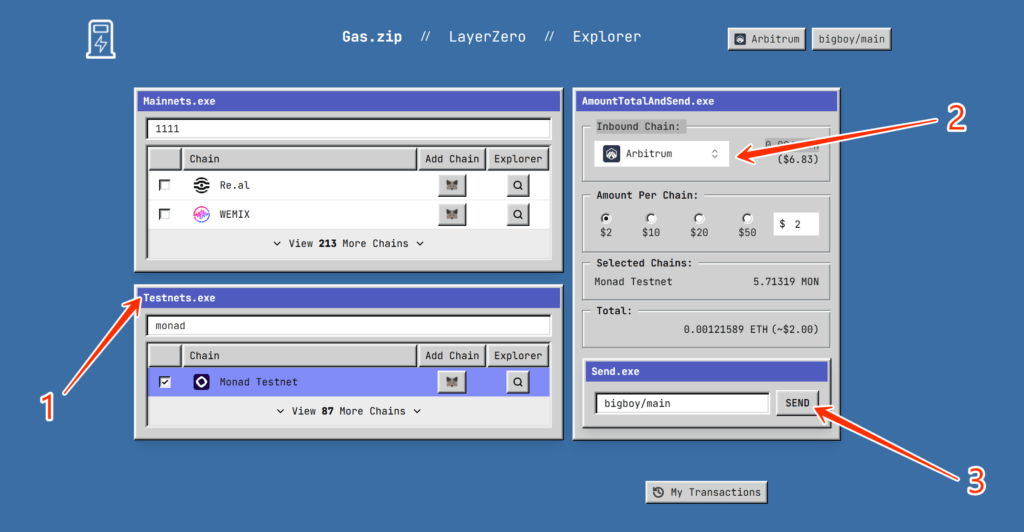
Task: Expand View 87 More Chains
Action: pos(349,411)
